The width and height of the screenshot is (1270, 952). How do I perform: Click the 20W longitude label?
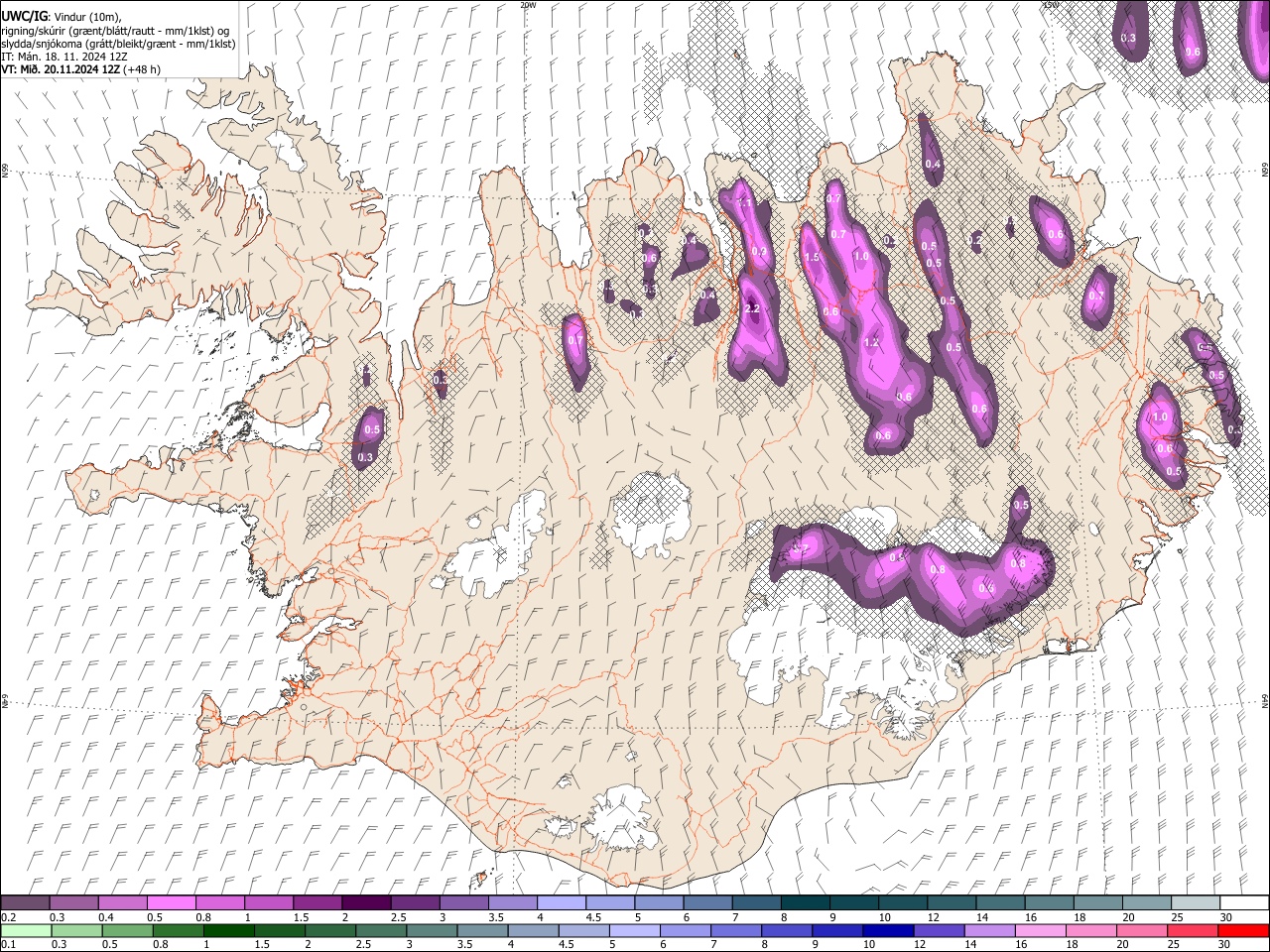tap(528, 5)
